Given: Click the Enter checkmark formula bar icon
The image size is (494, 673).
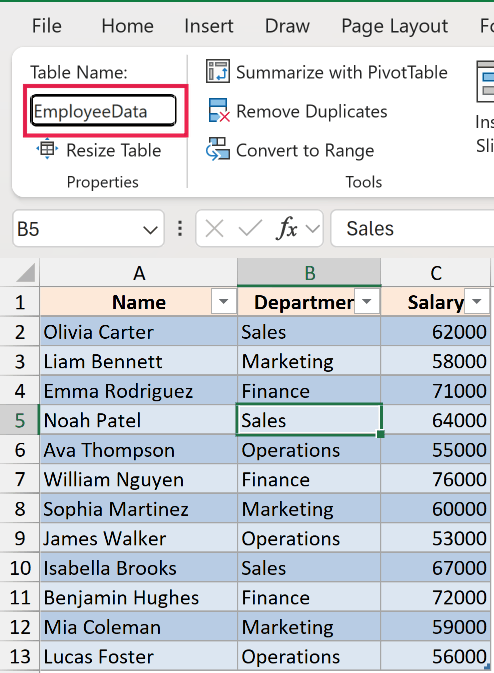Looking at the screenshot, I should click(x=250, y=228).
